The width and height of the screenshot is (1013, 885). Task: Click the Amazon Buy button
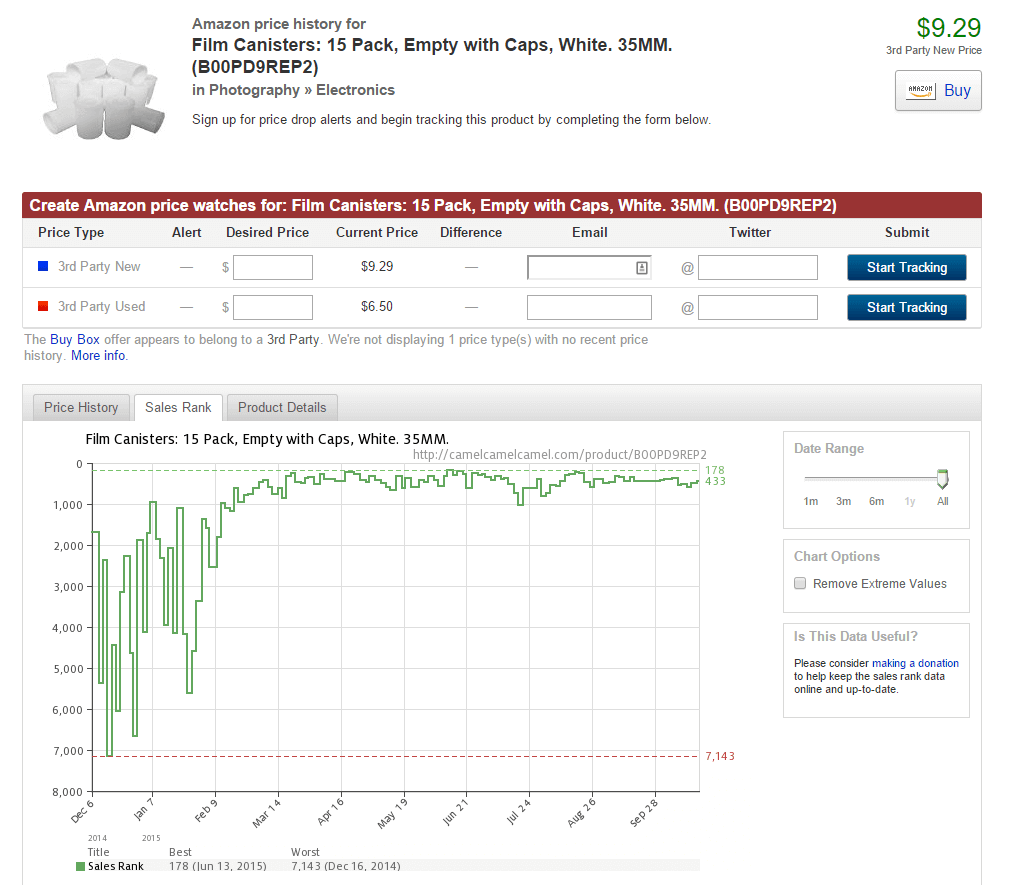pyautogui.click(x=937, y=90)
